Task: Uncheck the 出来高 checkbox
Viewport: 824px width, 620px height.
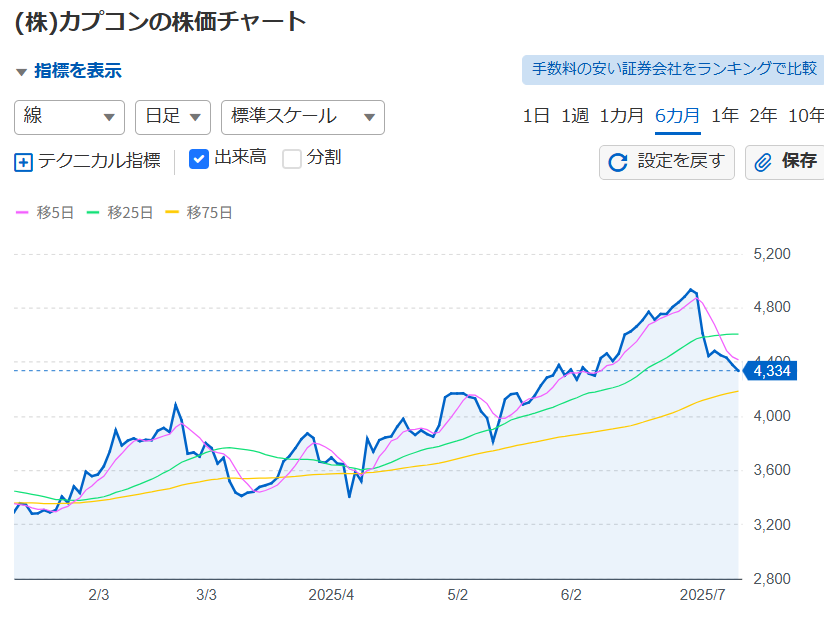Action: [199, 159]
